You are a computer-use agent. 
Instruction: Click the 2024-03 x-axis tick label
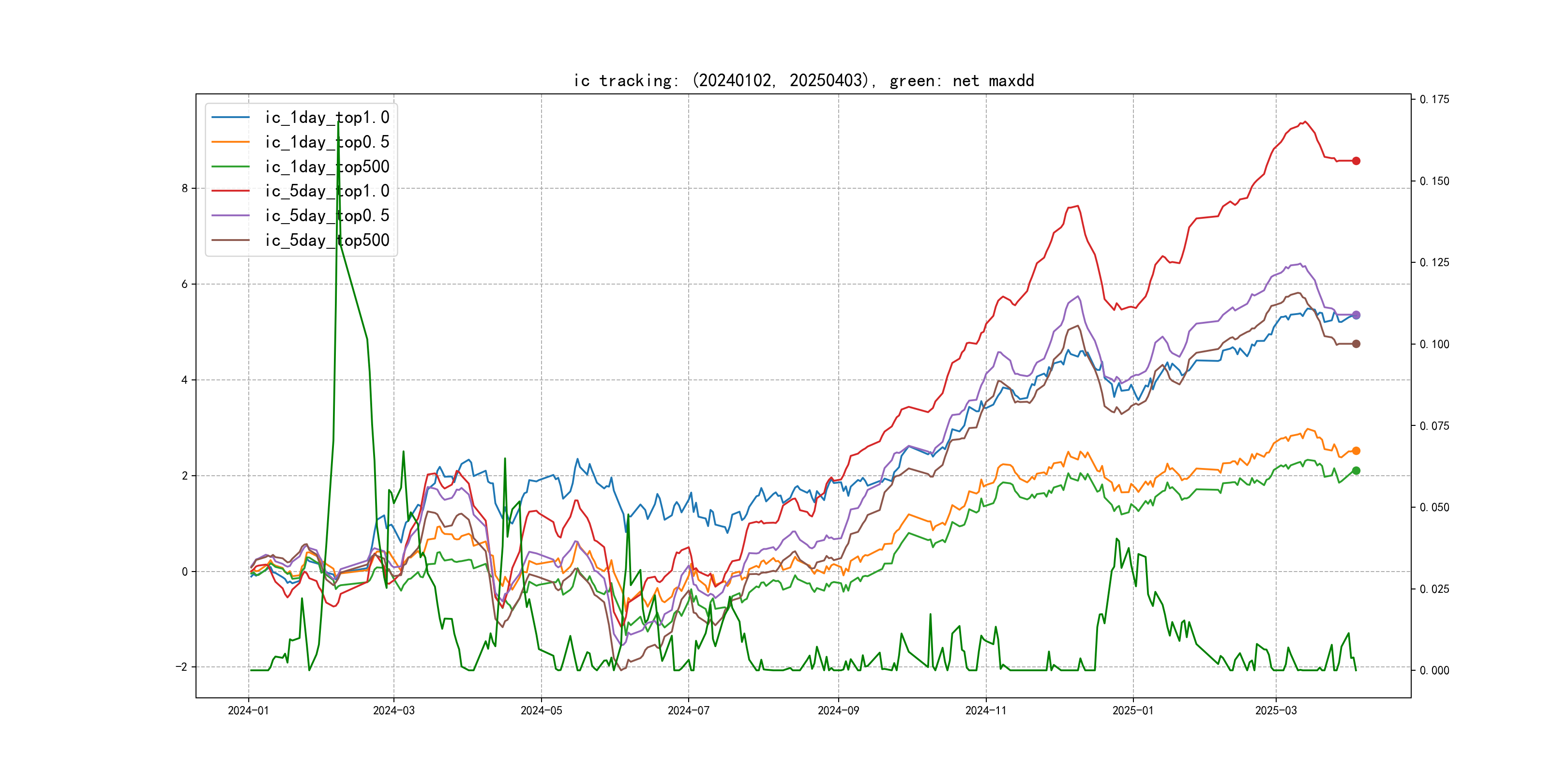pos(393,710)
